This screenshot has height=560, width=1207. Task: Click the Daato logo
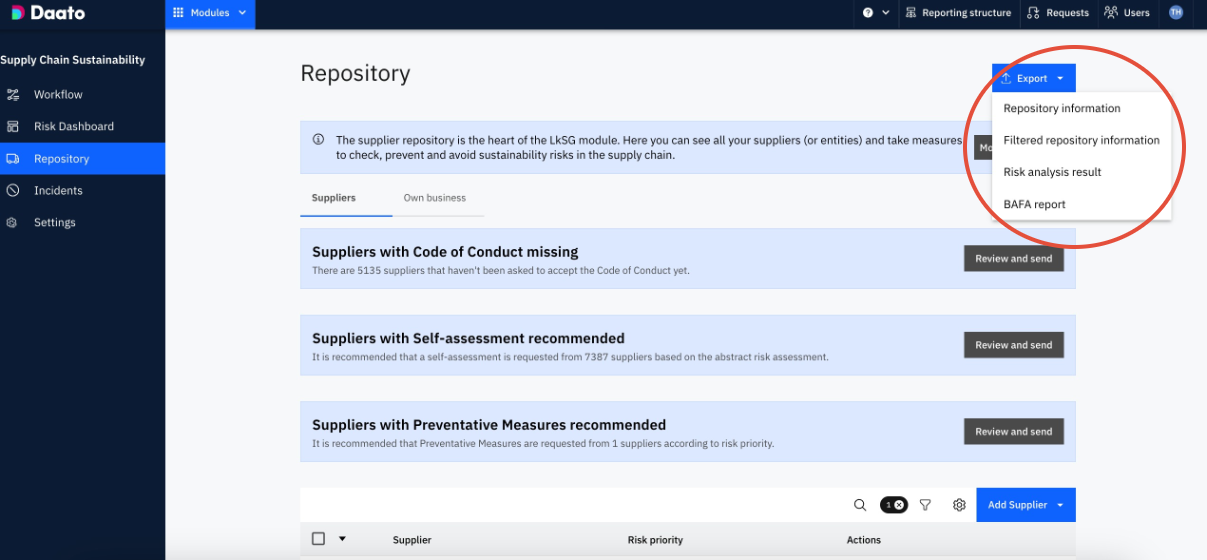pyautogui.click(x=48, y=13)
